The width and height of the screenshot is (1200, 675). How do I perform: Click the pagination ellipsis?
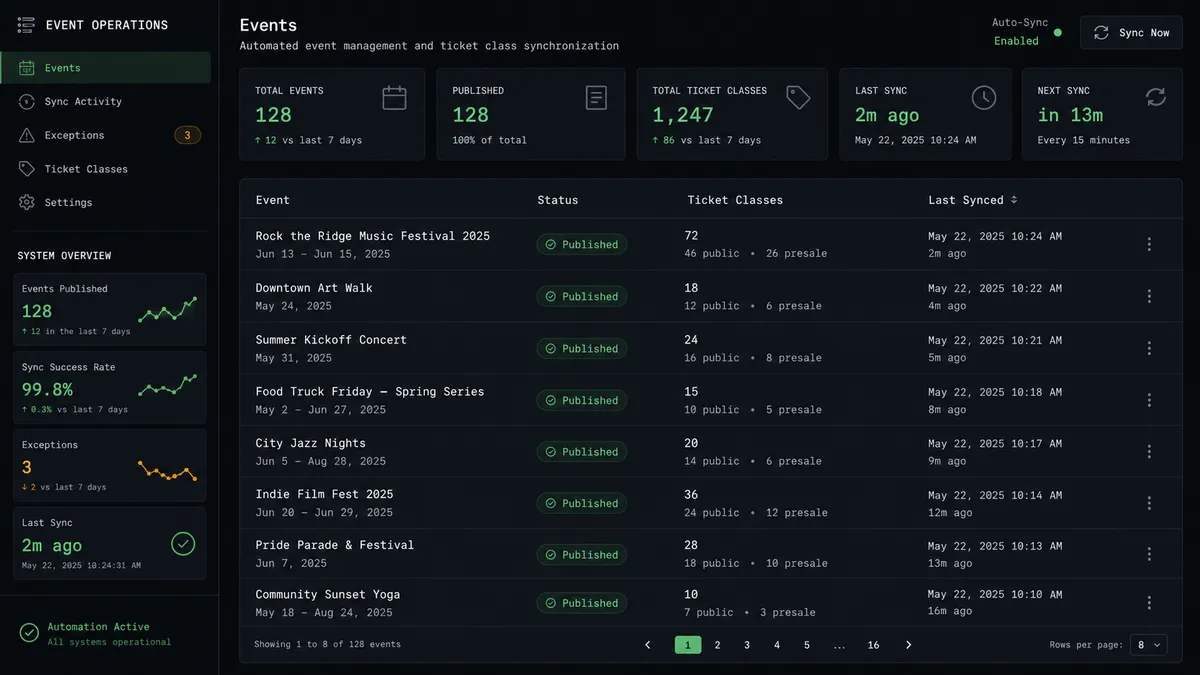coord(839,645)
